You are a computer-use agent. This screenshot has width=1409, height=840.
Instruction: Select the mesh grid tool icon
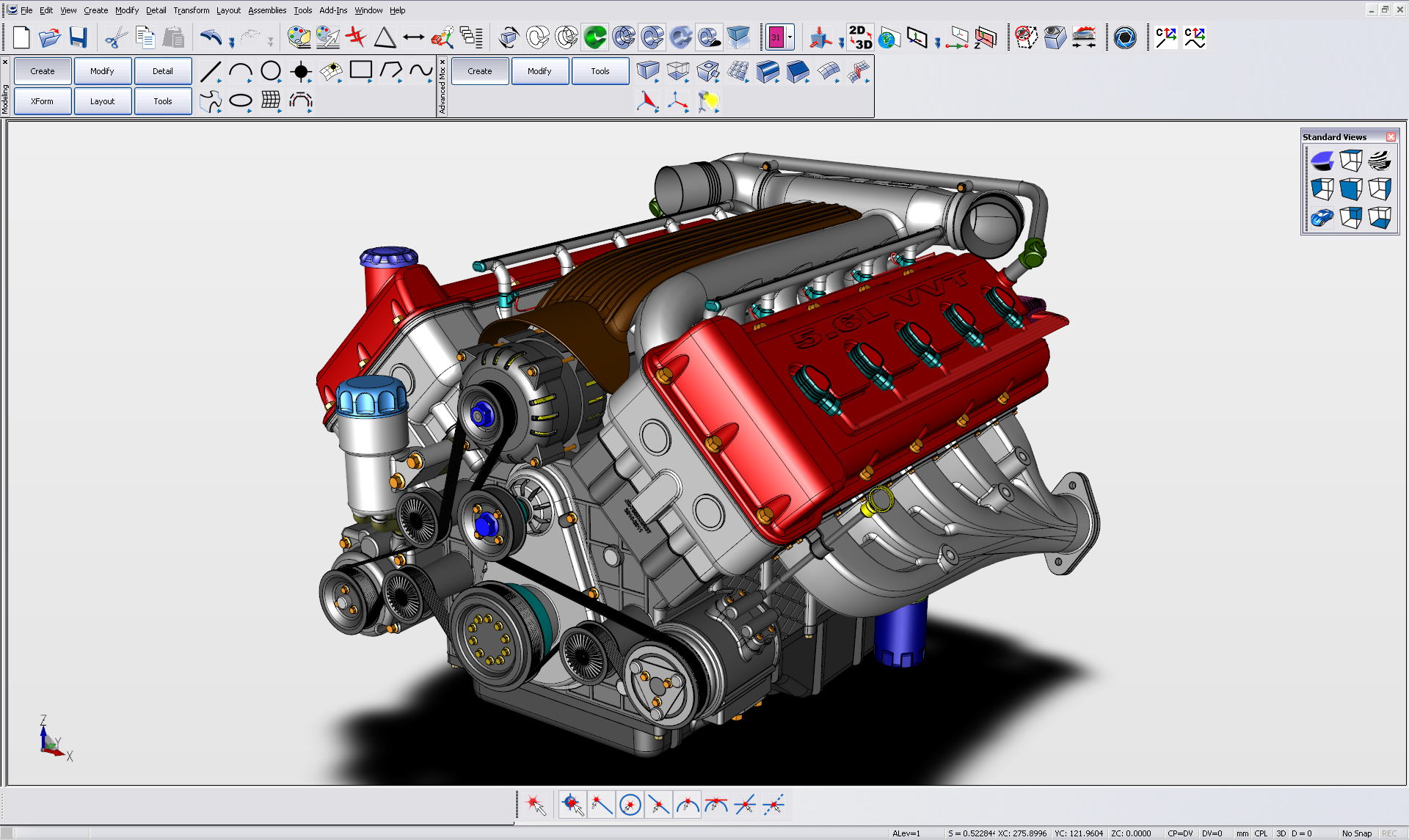tap(271, 101)
